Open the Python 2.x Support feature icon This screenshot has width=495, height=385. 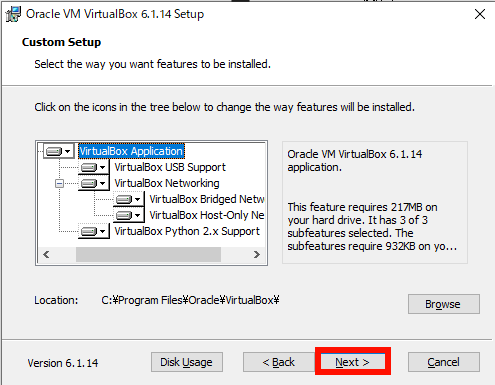pyautogui.click(x=94, y=231)
